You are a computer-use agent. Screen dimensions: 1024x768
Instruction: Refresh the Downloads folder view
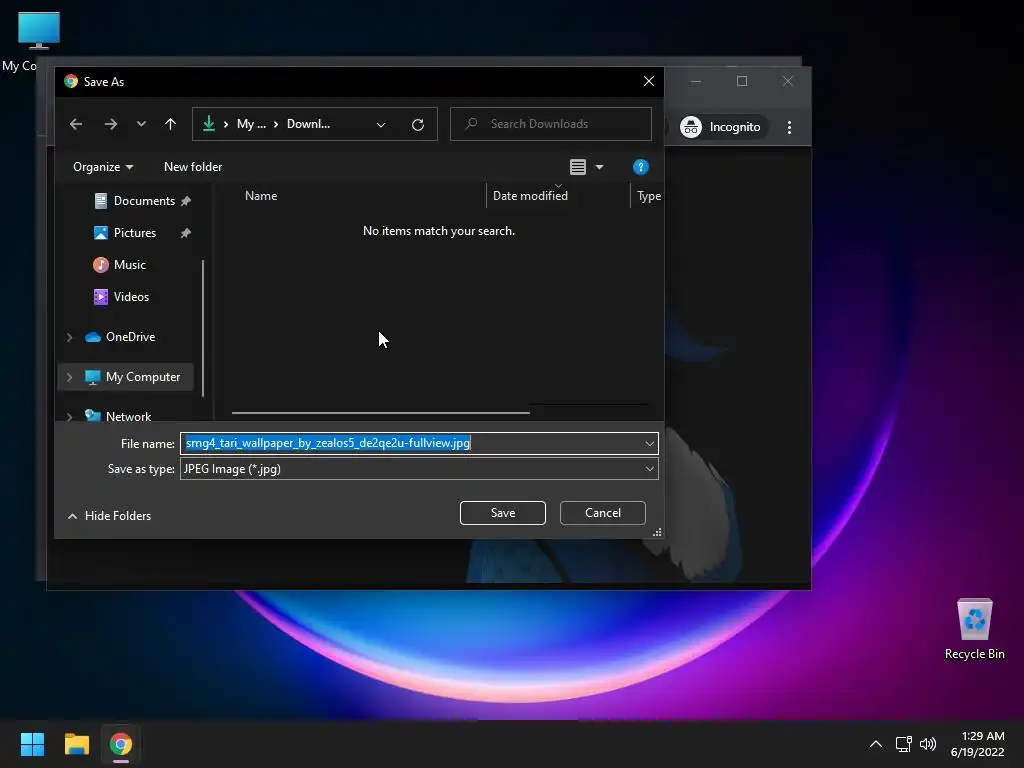[x=418, y=125]
